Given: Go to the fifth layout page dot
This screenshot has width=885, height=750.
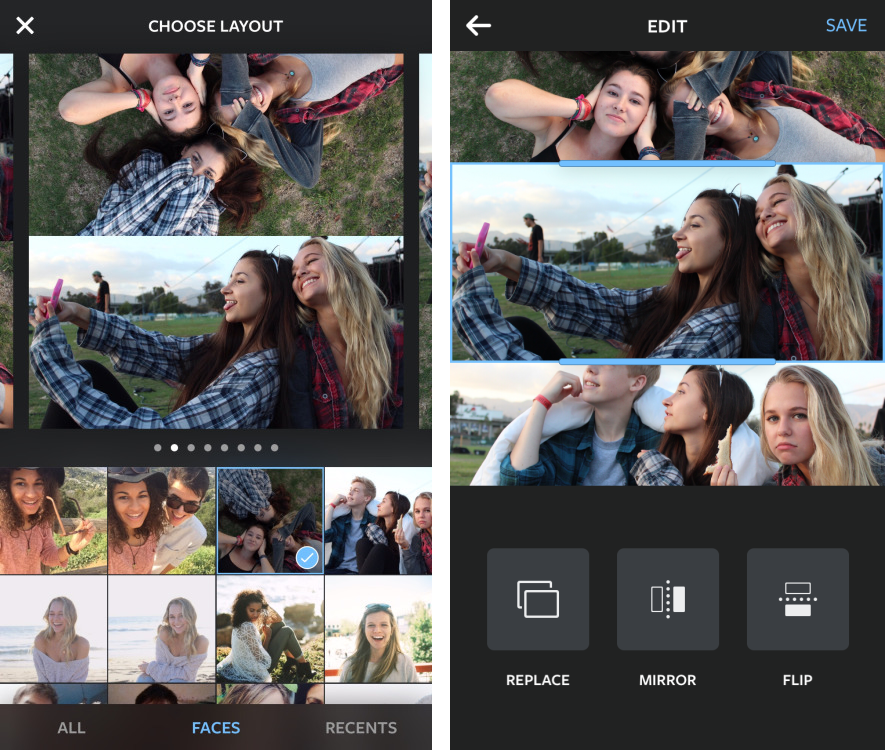Looking at the screenshot, I should point(225,448).
